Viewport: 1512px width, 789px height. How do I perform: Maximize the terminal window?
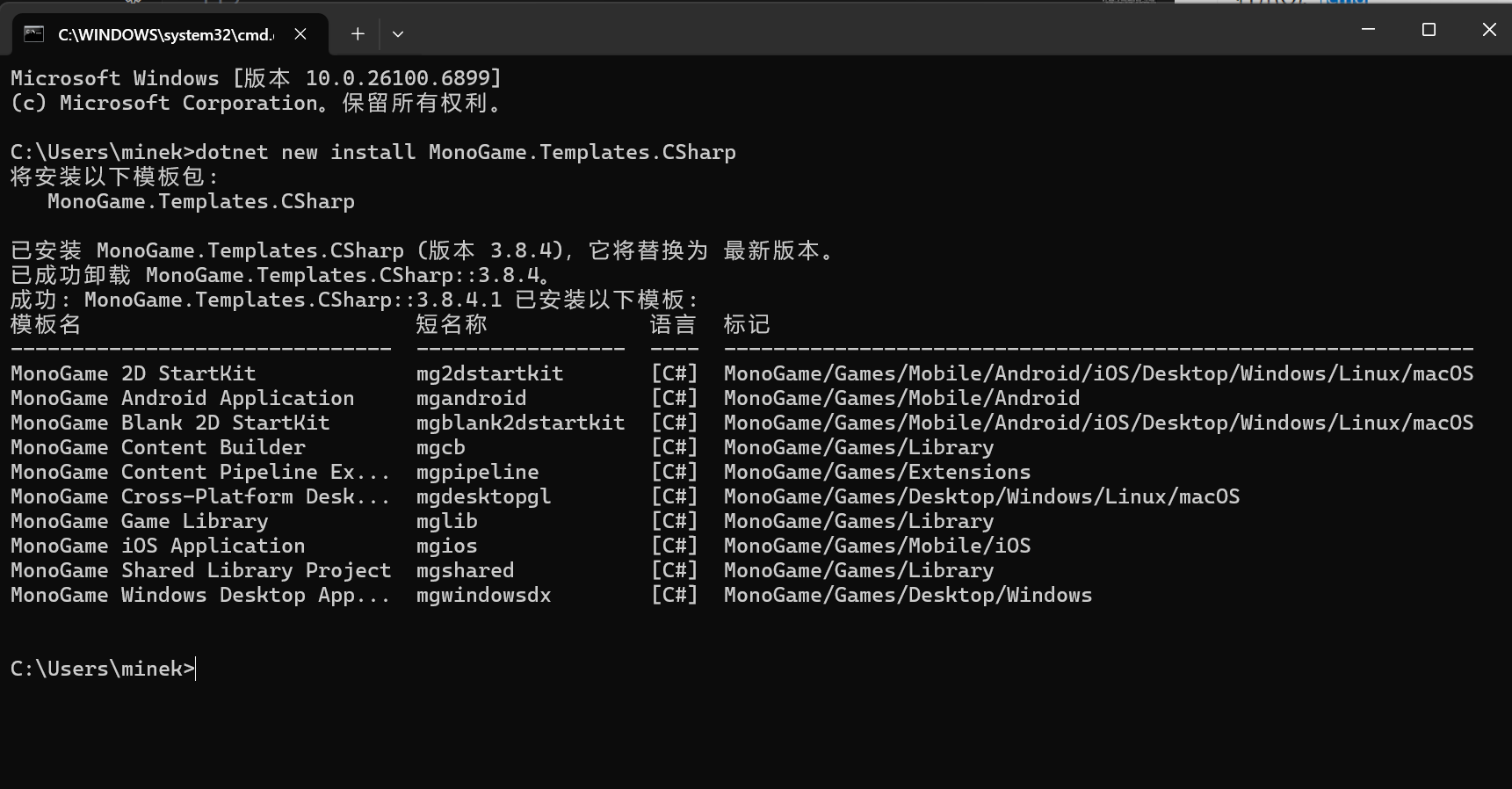(1429, 29)
